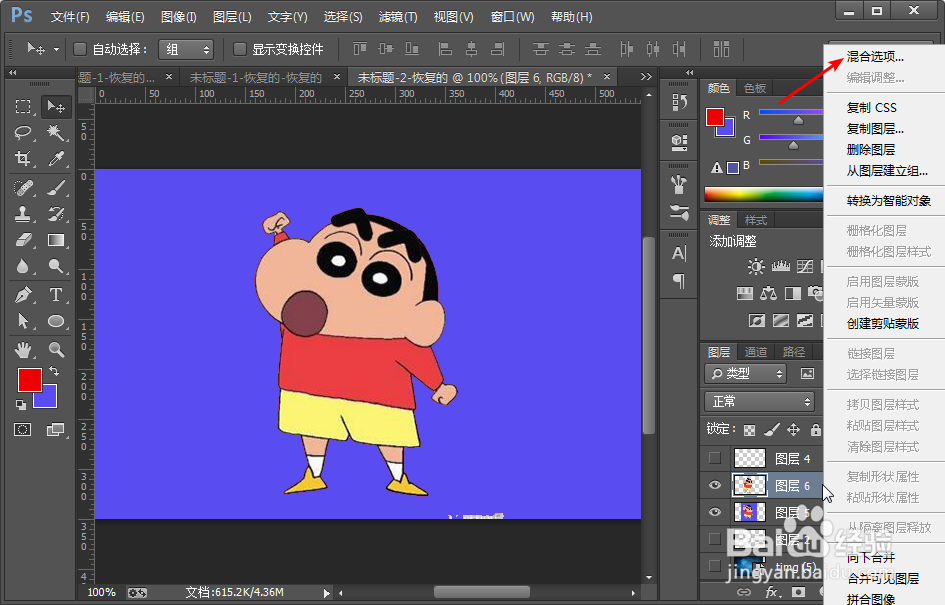
Task: Lock layer position
Action: click(794, 430)
